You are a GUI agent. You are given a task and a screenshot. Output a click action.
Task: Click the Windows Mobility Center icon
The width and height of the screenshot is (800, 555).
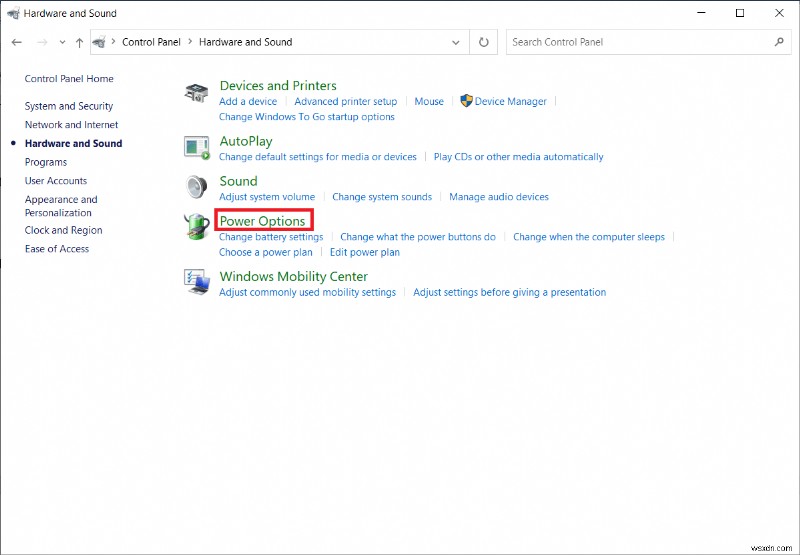pyautogui.click(x=197, y=282)
